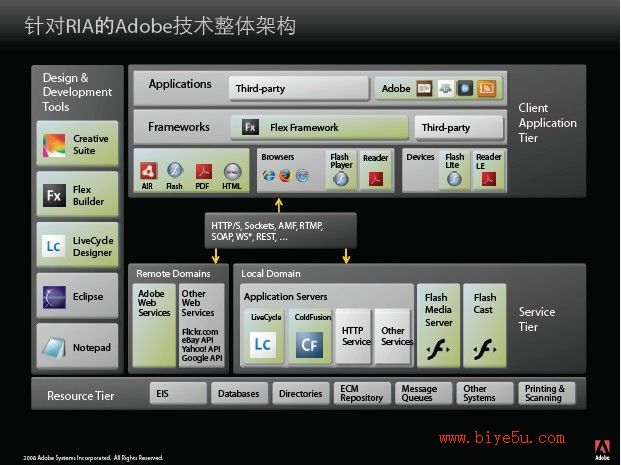Screen dimensions: 621x465
Task: Click the Flash Lite icon
Action: point(454,179)
